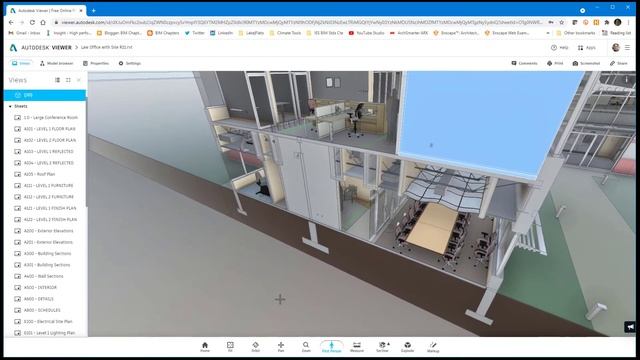Collapse the Sheets group
The width and height of the screenshot is (640, 360).
coord(10,106)
